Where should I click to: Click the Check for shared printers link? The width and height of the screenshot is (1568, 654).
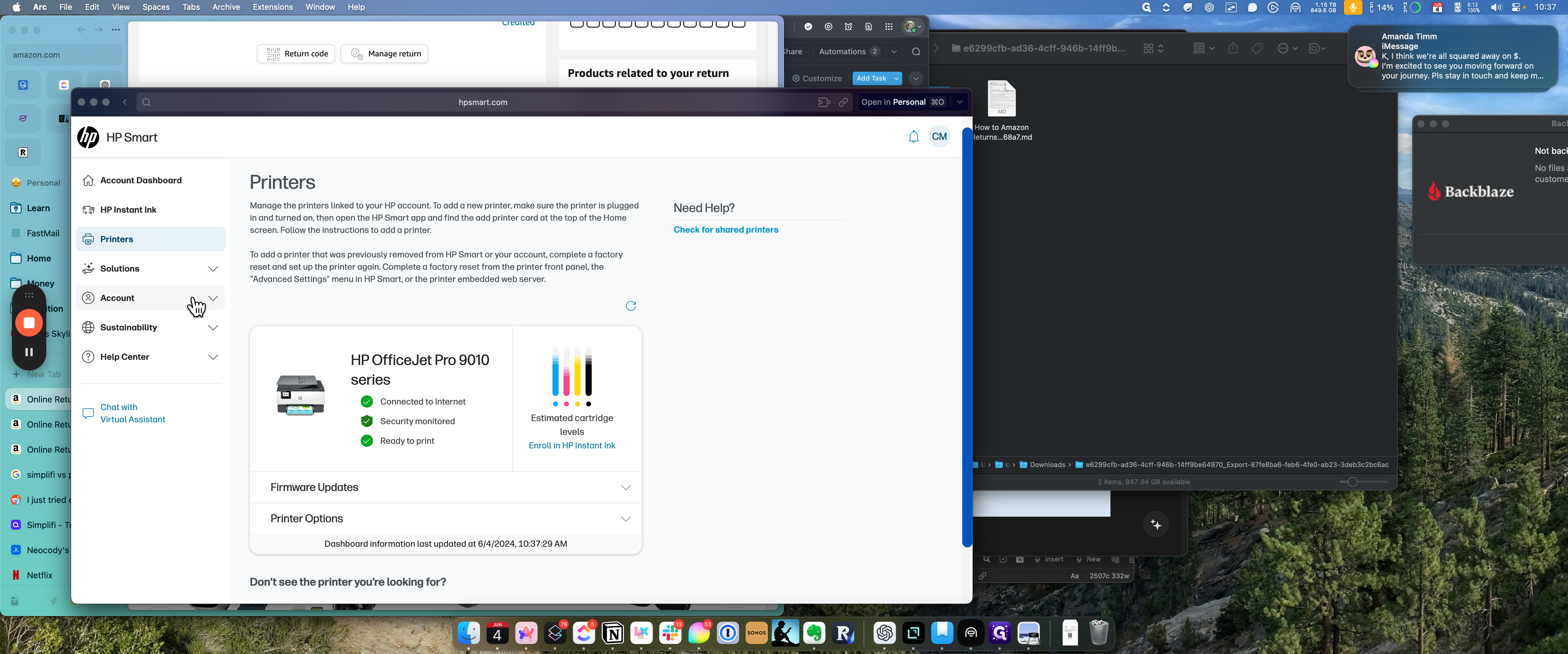pos(726,230)
